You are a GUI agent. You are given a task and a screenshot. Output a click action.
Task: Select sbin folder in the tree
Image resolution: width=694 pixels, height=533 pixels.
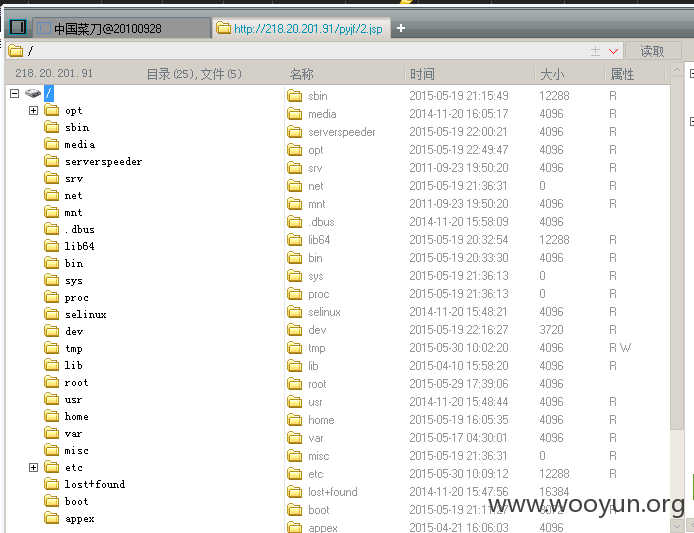77,127
